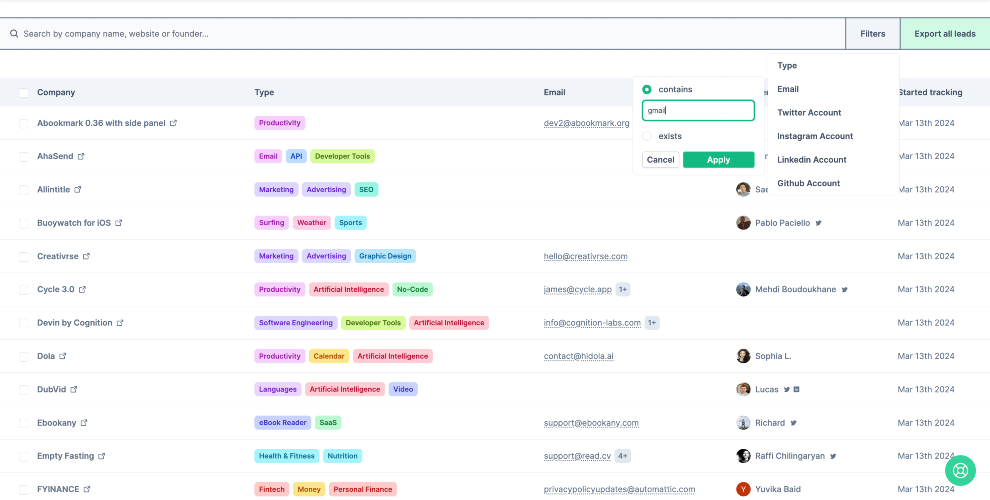Open hello@creativrse.com email link
The height and width of the screenshot is (500, 990).
click(x=585, y=256)
